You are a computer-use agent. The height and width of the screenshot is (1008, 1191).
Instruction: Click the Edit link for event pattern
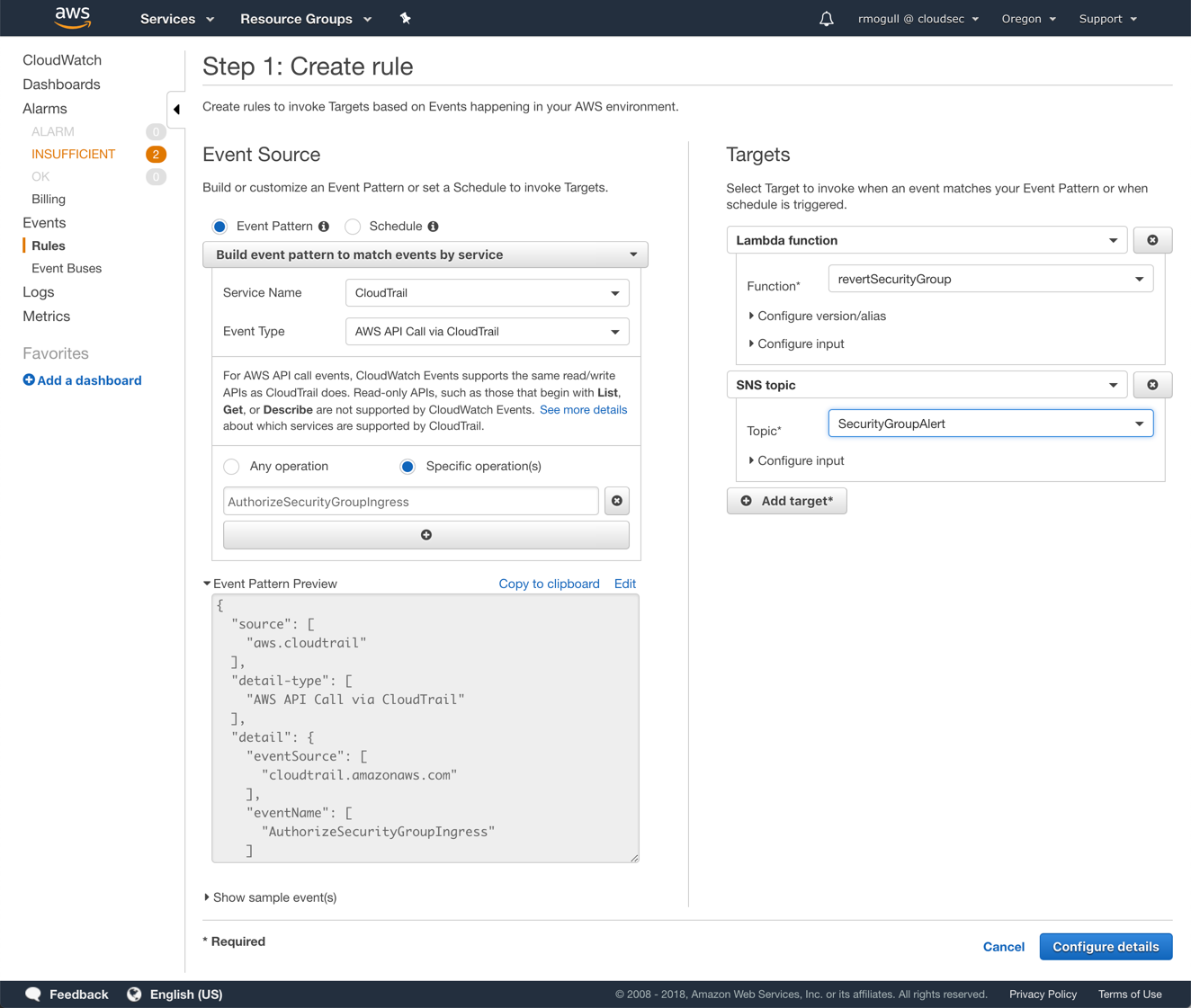625,584
